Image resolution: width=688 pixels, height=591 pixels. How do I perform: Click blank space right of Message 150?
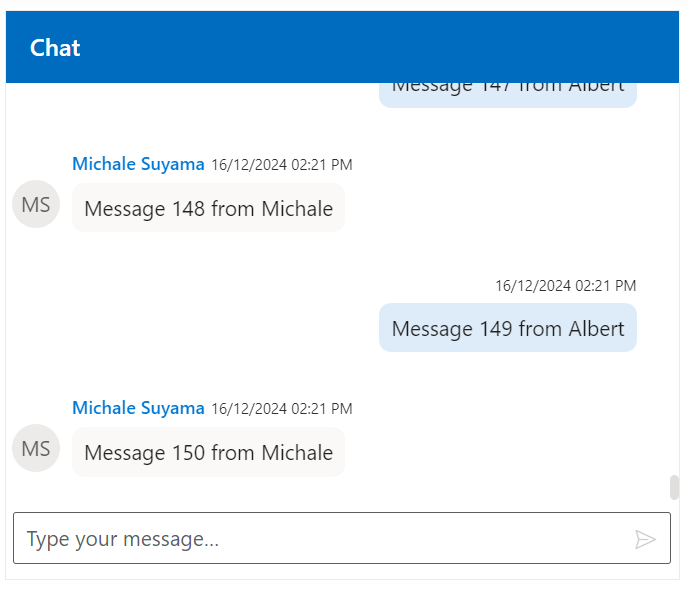pyautogui.click(x=500, y=452)
